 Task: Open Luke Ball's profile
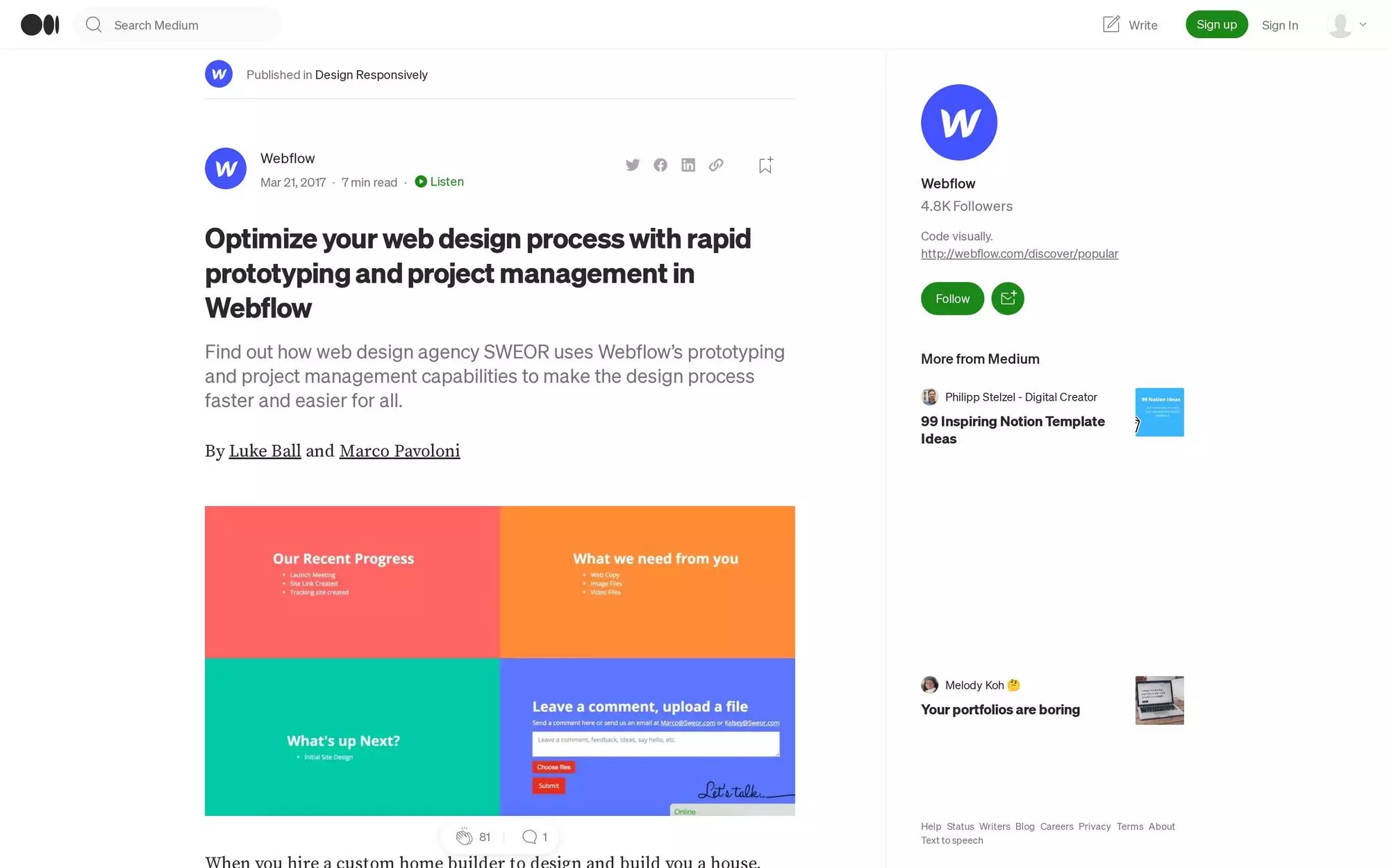265,451
